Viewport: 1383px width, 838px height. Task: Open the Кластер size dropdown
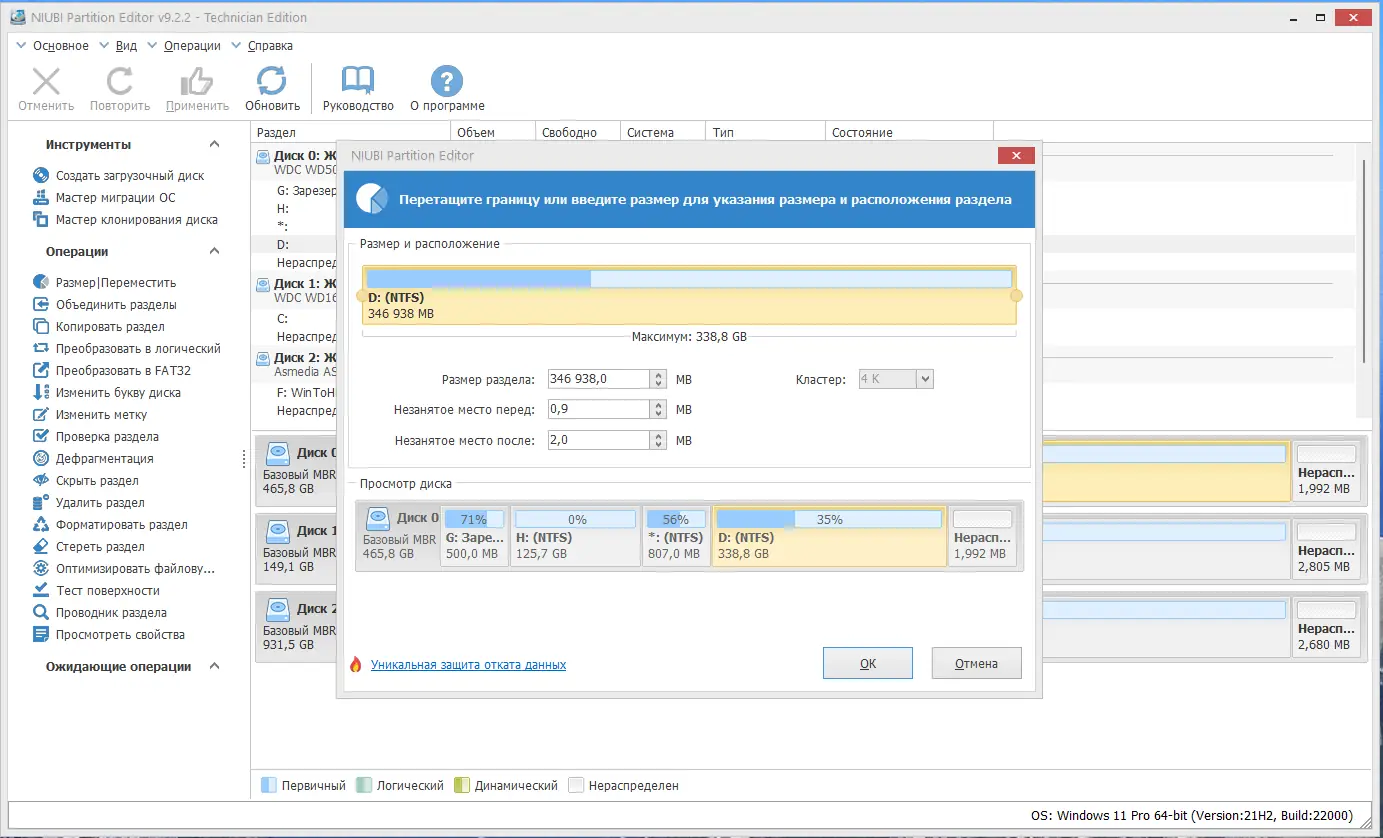point(924,379)
